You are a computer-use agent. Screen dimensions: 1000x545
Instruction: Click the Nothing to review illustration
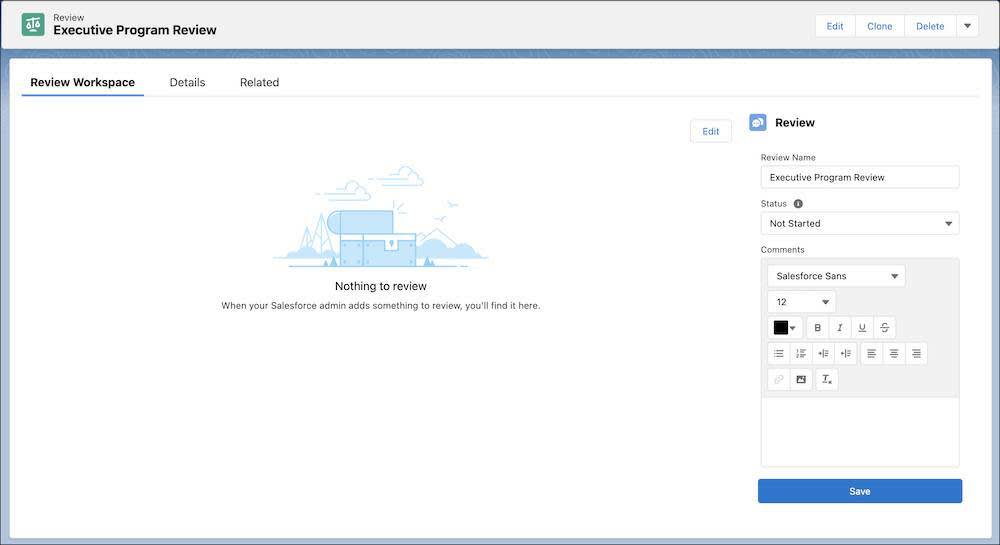(x=381, y=217)
